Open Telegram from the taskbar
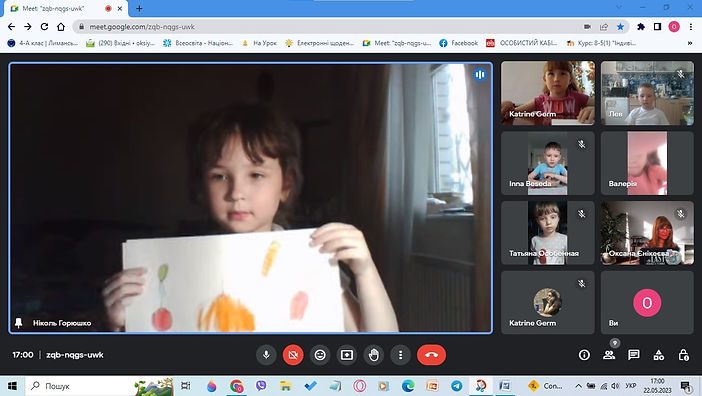This screenshot has height=396, width=702. [x=457, y=385]
